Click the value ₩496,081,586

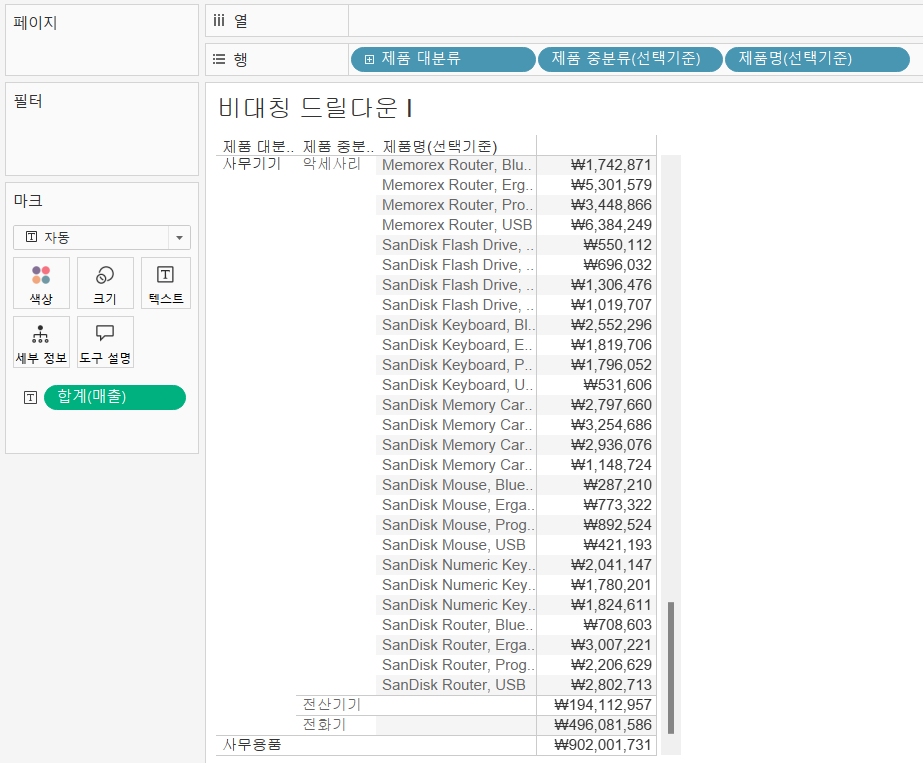click(603, 725)
